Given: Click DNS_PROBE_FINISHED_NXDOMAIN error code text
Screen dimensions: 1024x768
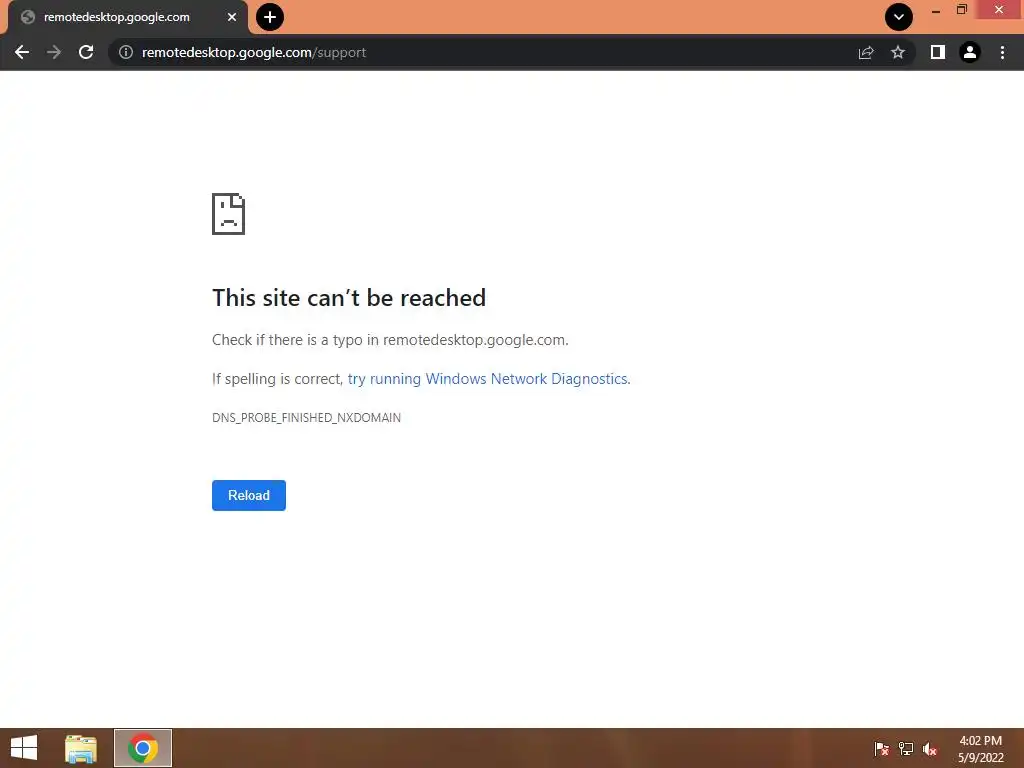Looking at the screenshot, I should [x=306, y=417].
